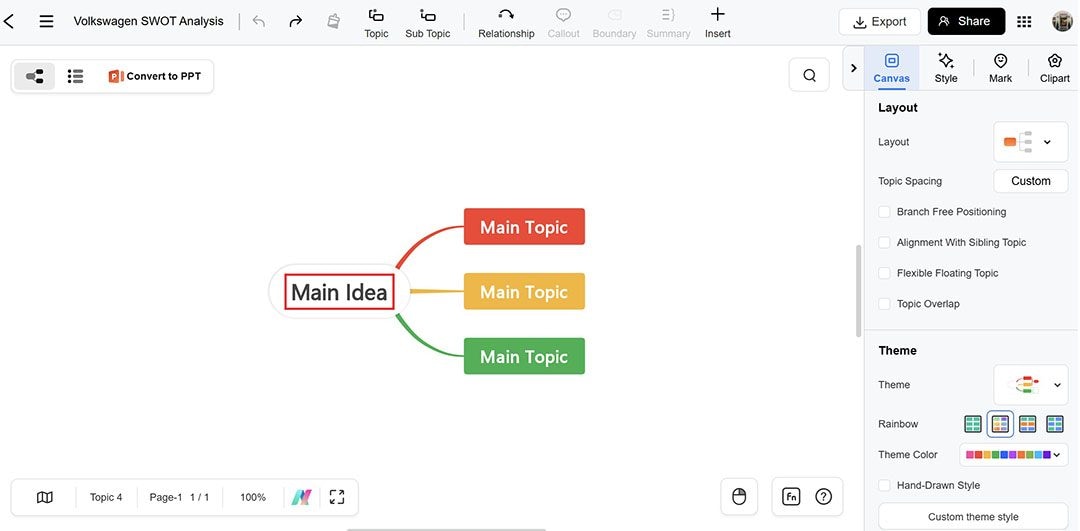Click the 100% zoom level
This screenshot has height=531, width=1080.
tap(253, 497)
